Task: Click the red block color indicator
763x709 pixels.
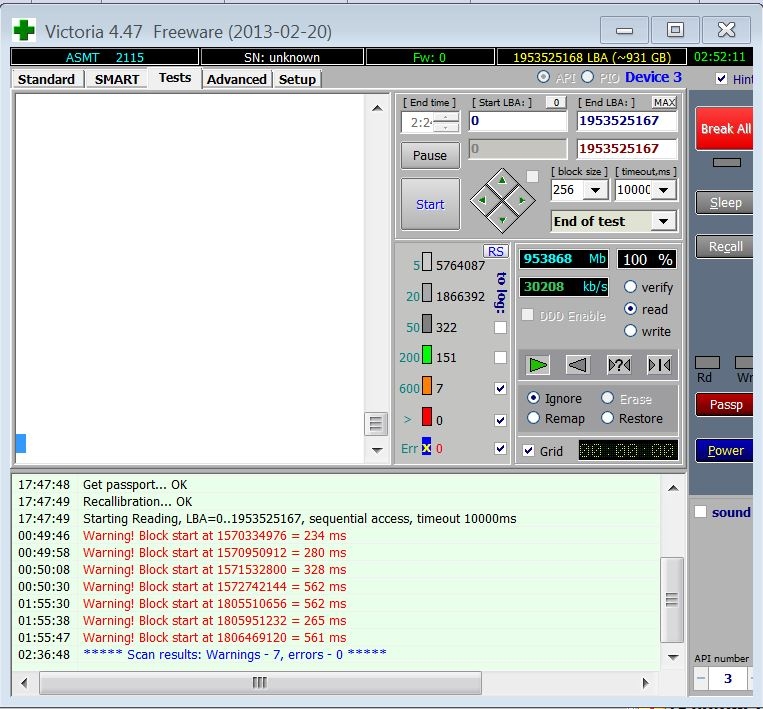Action: (x=427, y=417)
